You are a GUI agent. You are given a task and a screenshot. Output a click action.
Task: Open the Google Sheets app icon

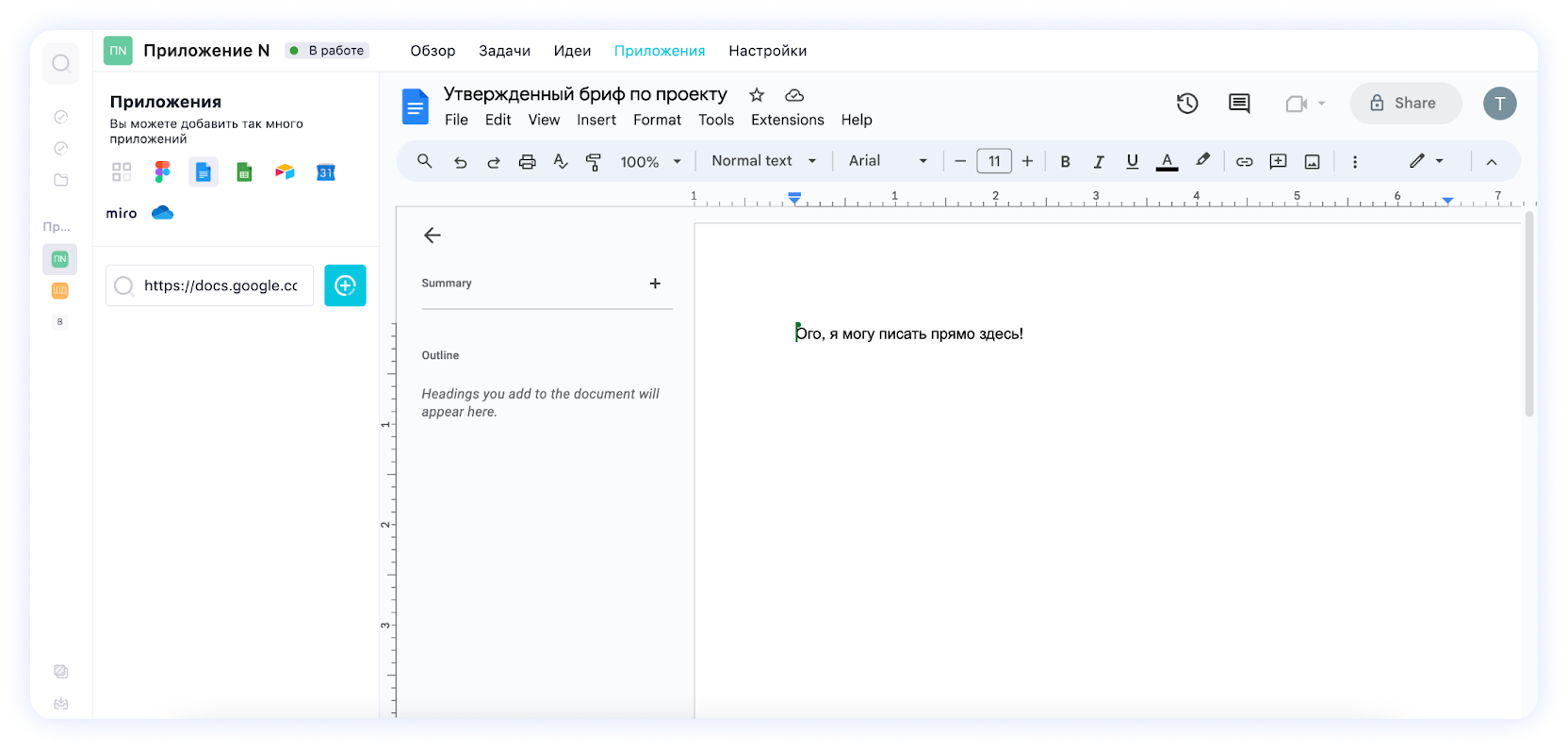[244, 172]
